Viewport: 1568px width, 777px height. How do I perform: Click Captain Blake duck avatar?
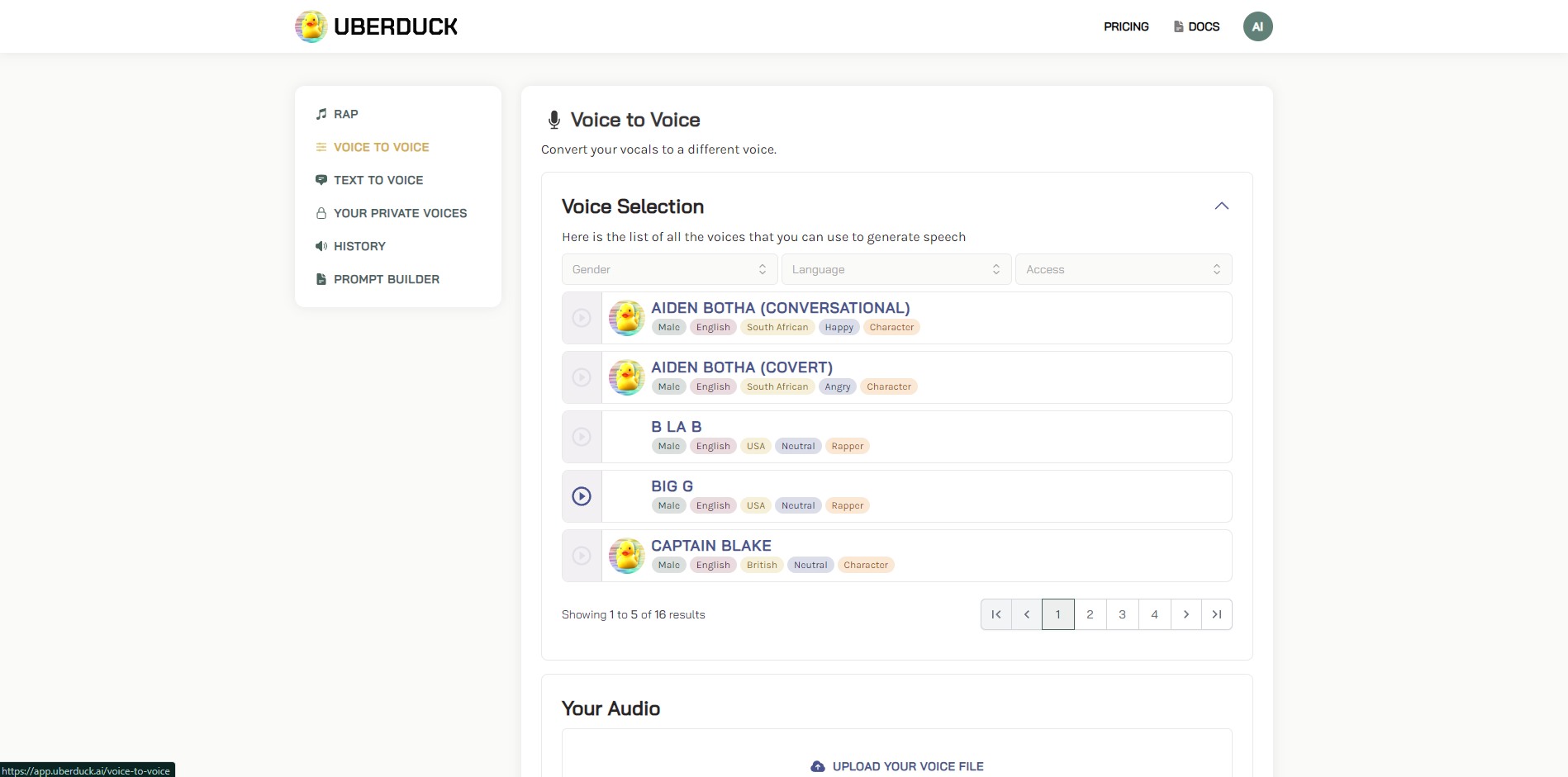(627, 556)
